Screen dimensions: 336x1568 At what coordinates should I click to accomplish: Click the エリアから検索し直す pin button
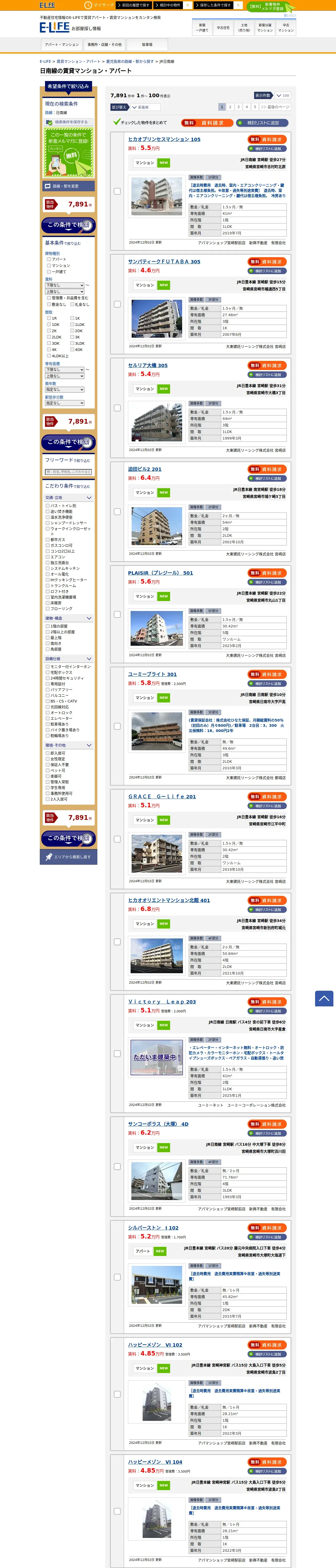tap(68, 857)
